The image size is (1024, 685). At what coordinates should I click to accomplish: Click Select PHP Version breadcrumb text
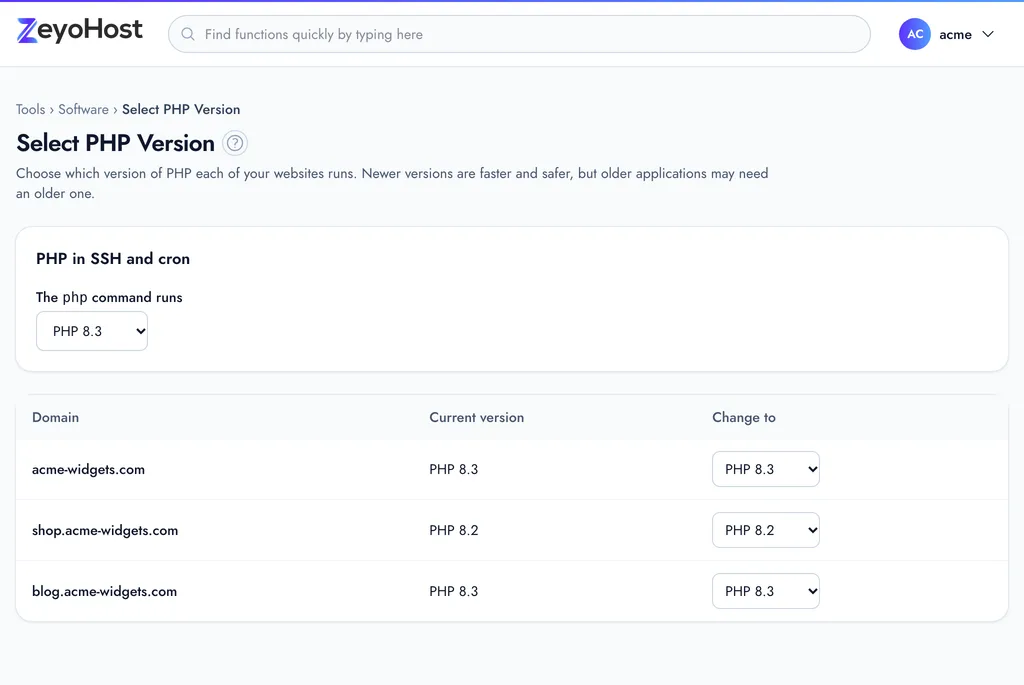181,109
